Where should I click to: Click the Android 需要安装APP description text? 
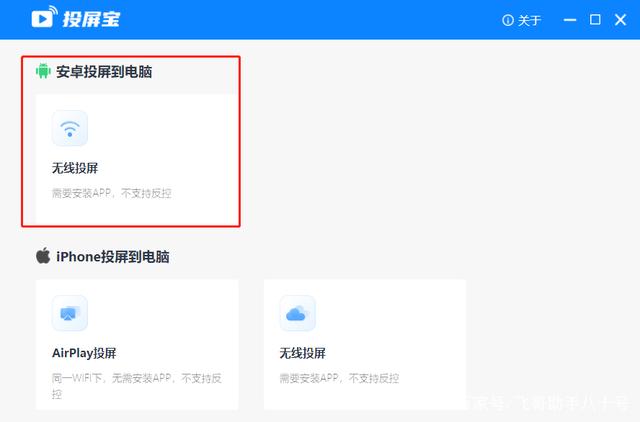pos(111,193)
